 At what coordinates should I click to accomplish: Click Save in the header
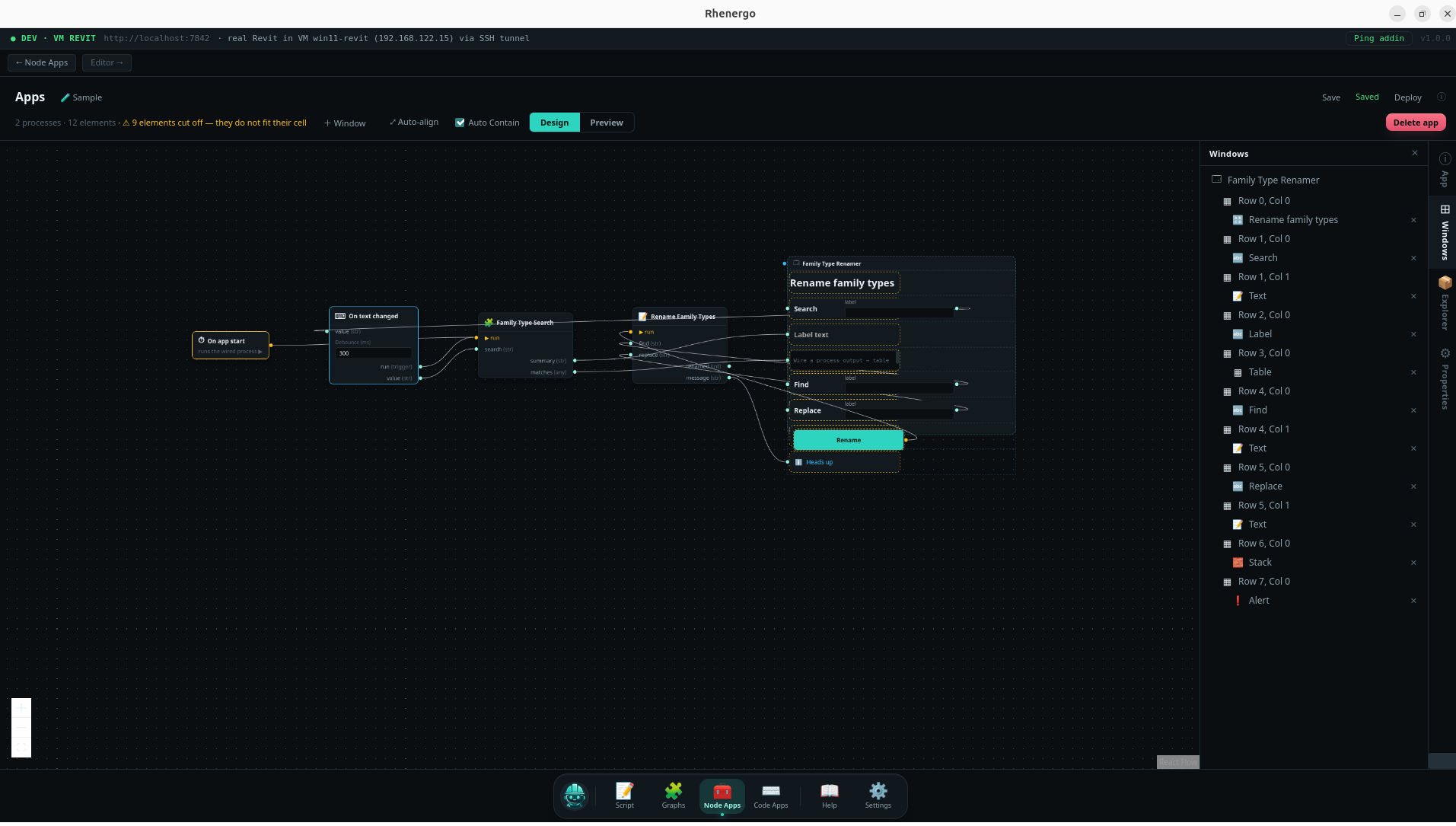[x=1330, y=97]
